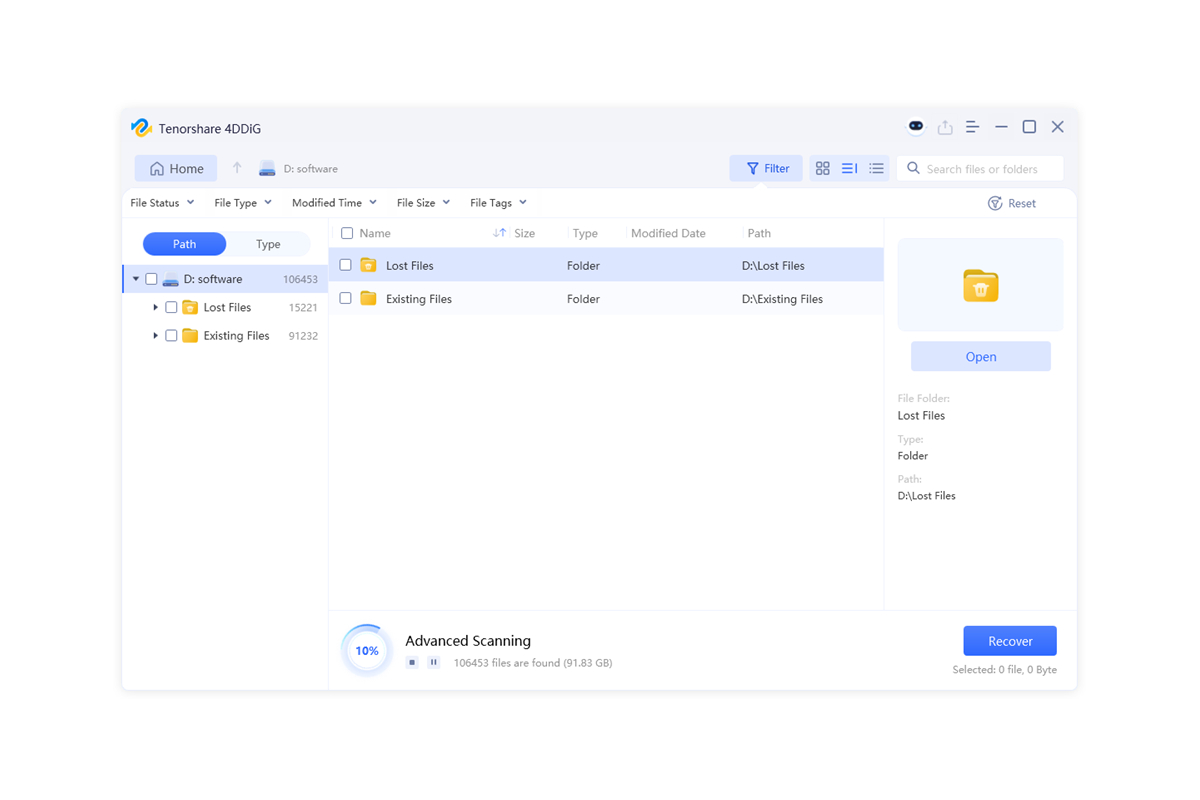This screenshot has width=1200, height=800.
Task: Open the selected Lost Files folder
Action: [980, 356]
